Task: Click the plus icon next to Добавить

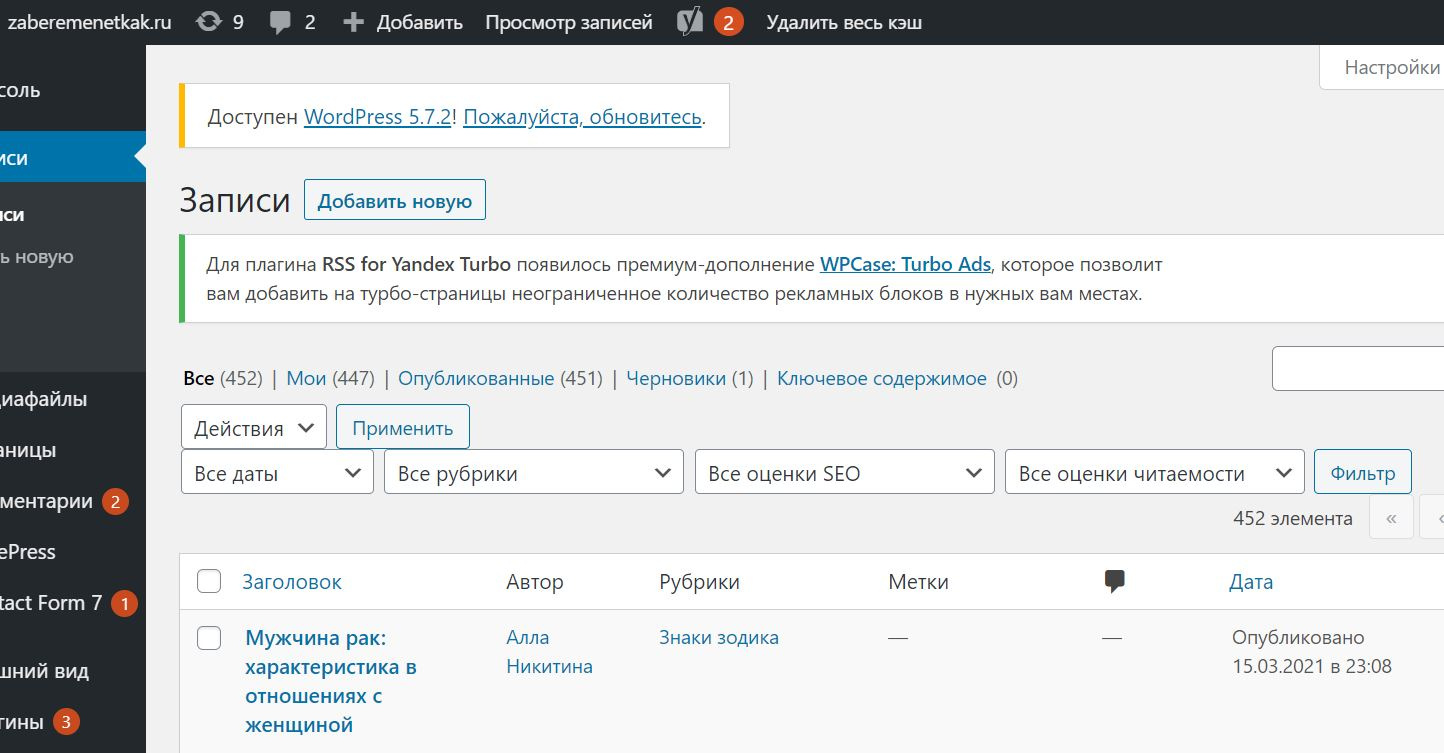Action: point(353,22)
